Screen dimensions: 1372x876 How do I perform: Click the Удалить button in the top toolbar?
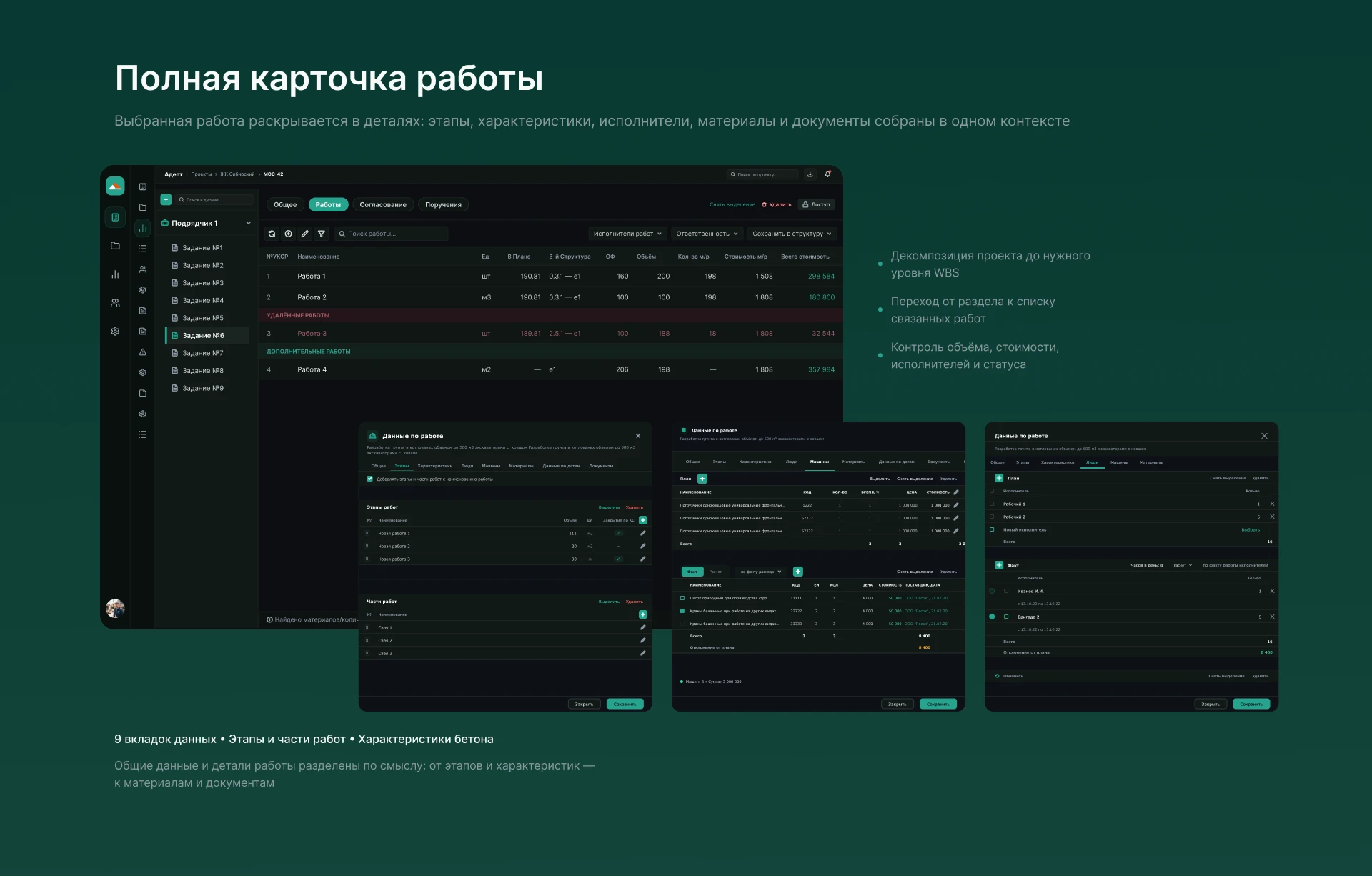tap(777, 205)
